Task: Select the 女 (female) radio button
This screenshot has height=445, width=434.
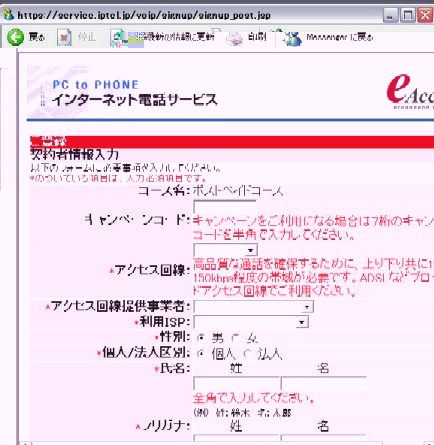Action: click(236, 338)
